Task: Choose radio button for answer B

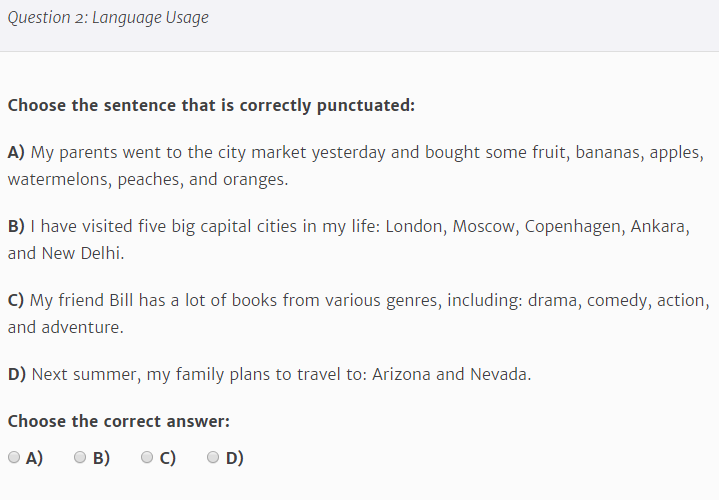Action: (81, 457)
